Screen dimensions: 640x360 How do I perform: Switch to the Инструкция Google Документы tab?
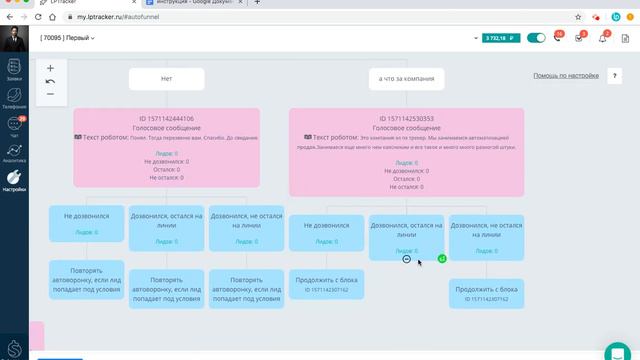tap(194, 2)
